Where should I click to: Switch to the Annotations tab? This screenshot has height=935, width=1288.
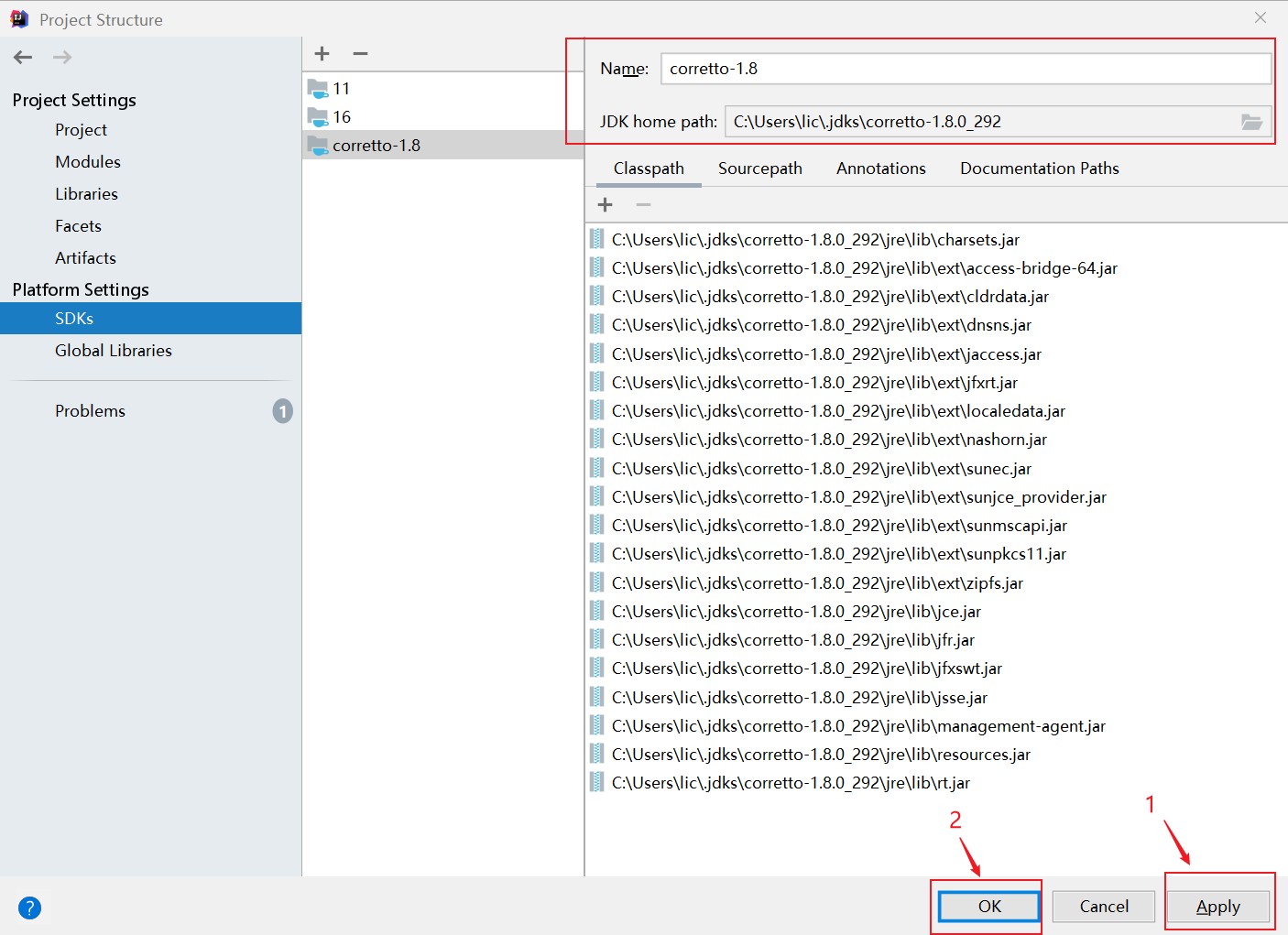click(x=881, y=169)
